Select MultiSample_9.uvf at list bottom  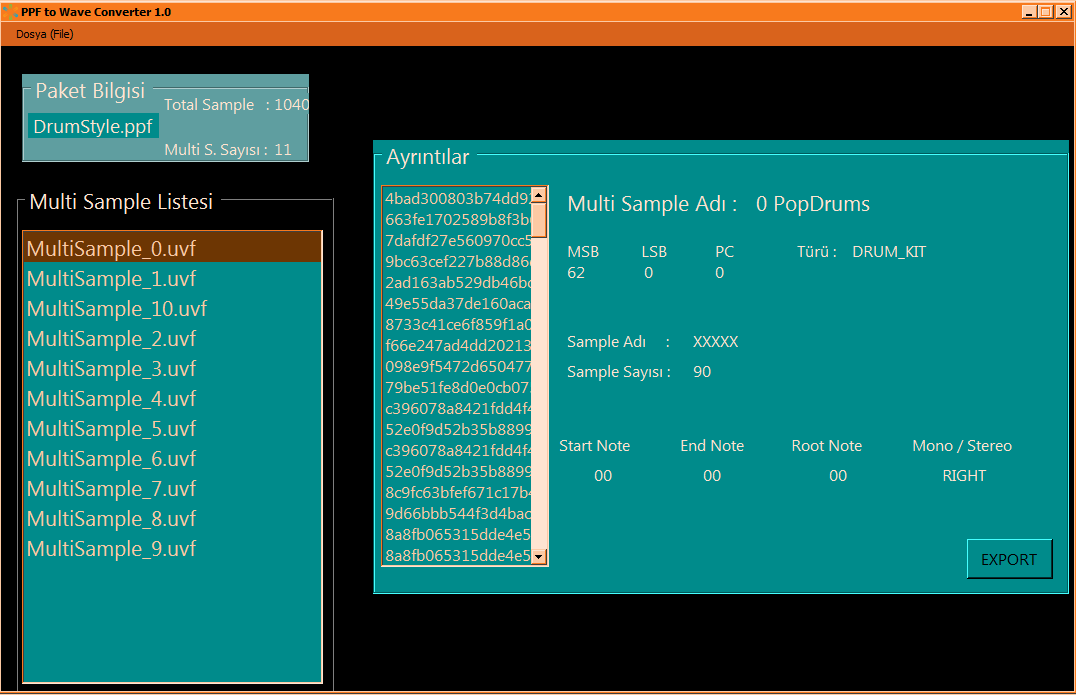pos(111,548)
